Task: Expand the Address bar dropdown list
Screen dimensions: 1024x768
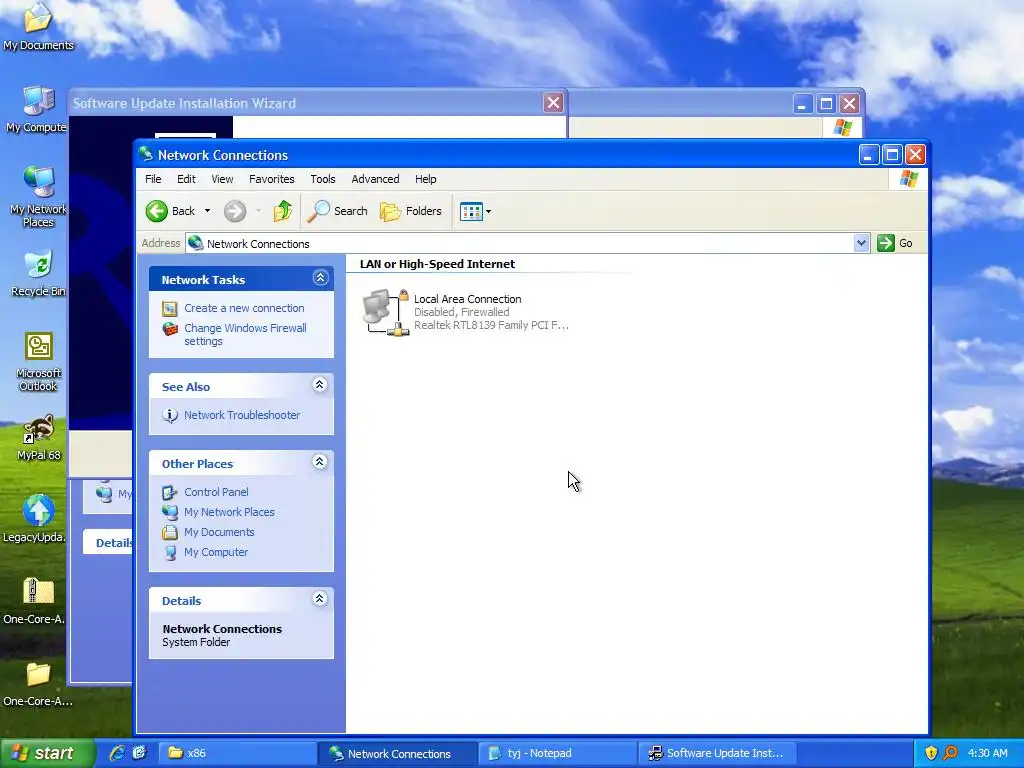Action: pos(861,243)
